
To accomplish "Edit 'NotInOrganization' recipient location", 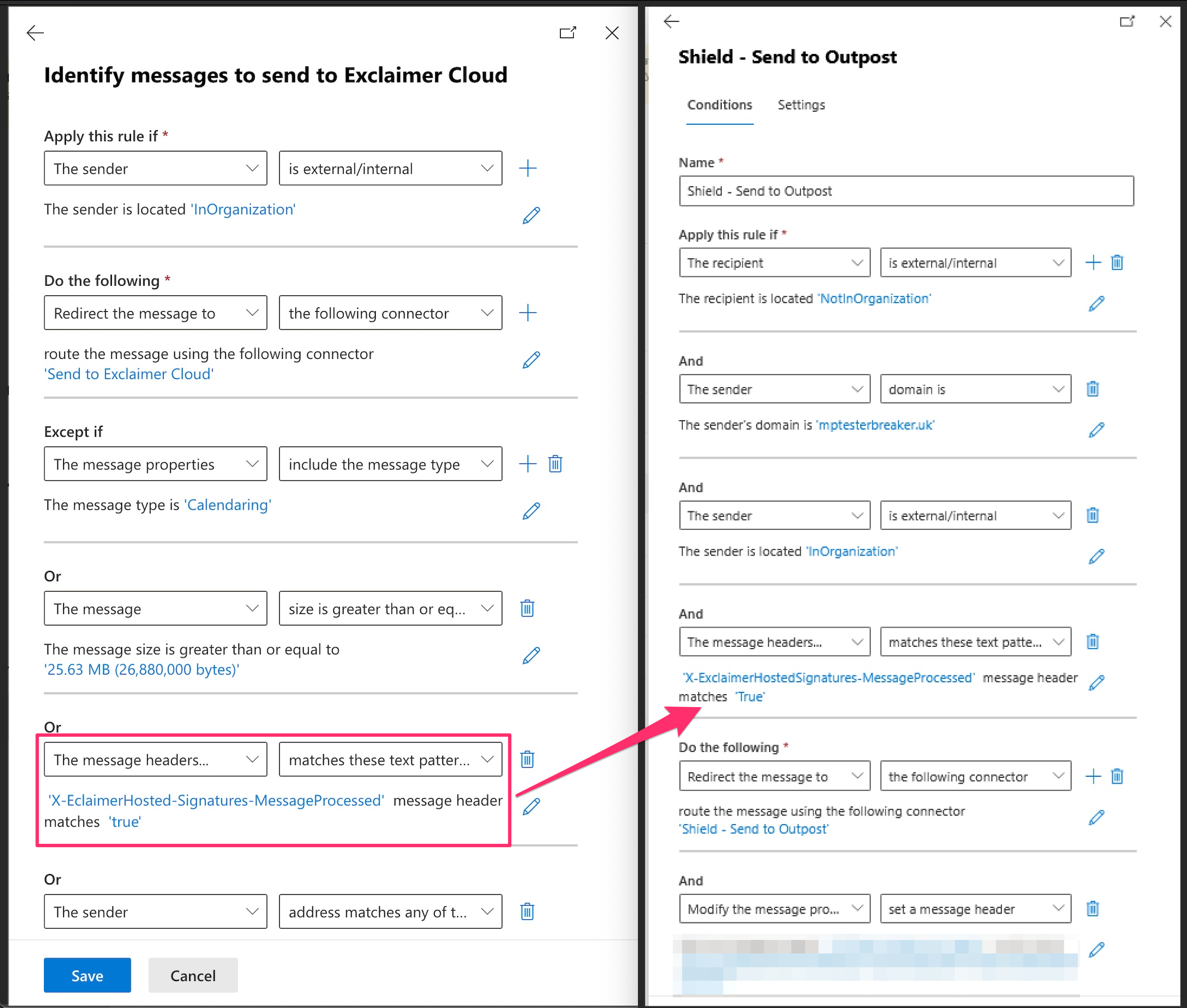I will (x=1096, y=303).
